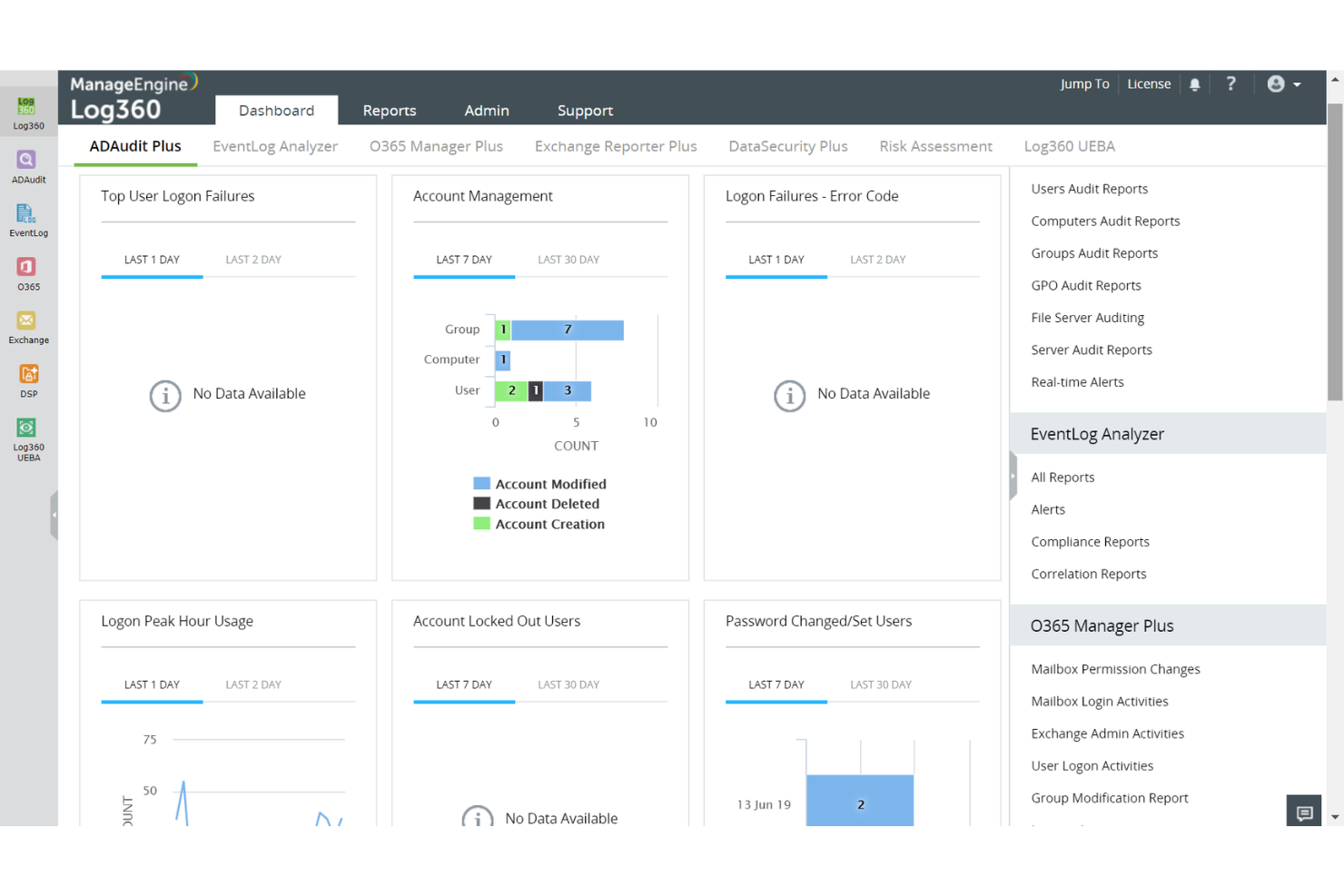
Task: Open Correlation Reports link
Action: (1089, 574)
